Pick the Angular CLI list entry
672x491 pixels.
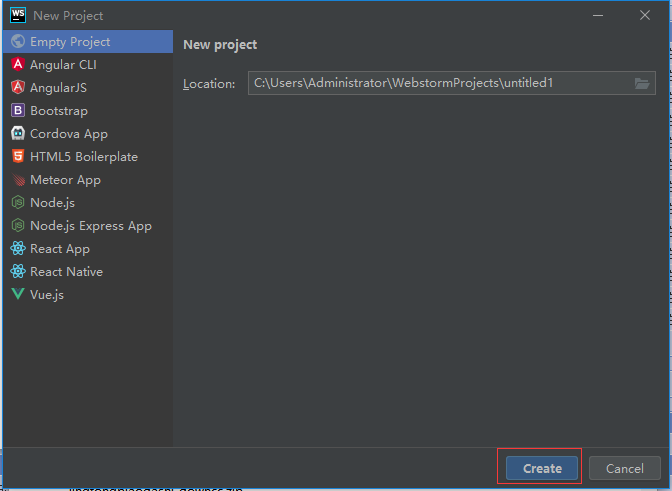[x=63, y=65]
